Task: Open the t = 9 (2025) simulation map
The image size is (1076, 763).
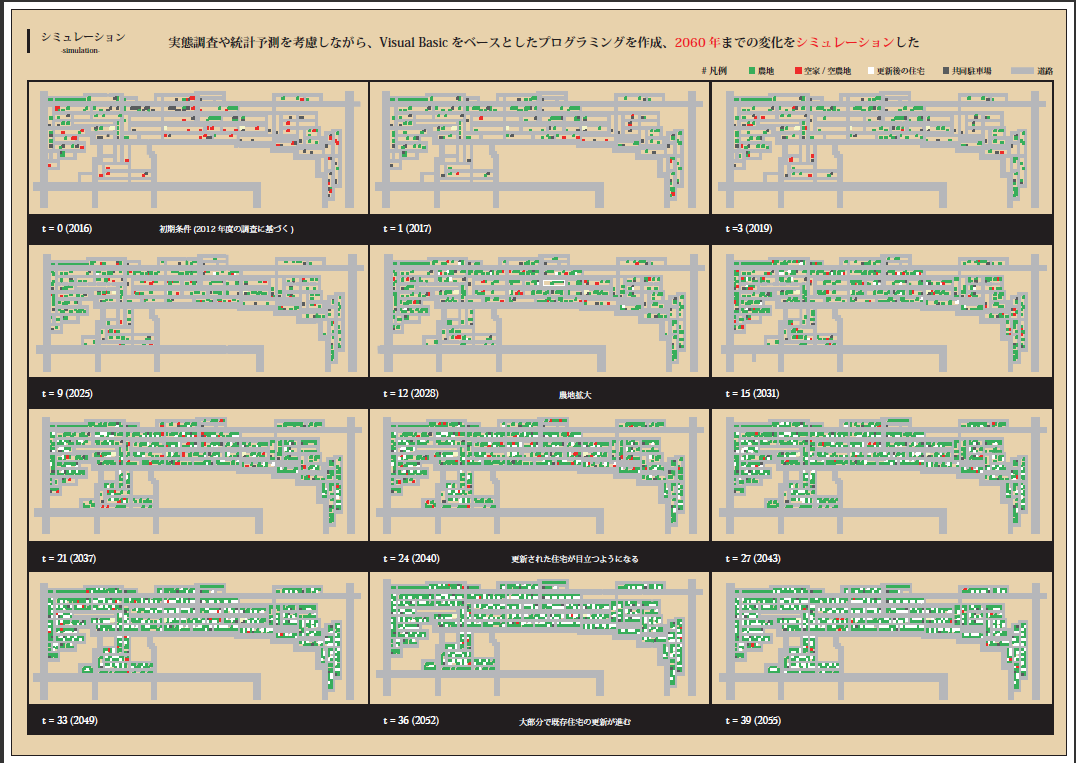Action: coord(198,311)
